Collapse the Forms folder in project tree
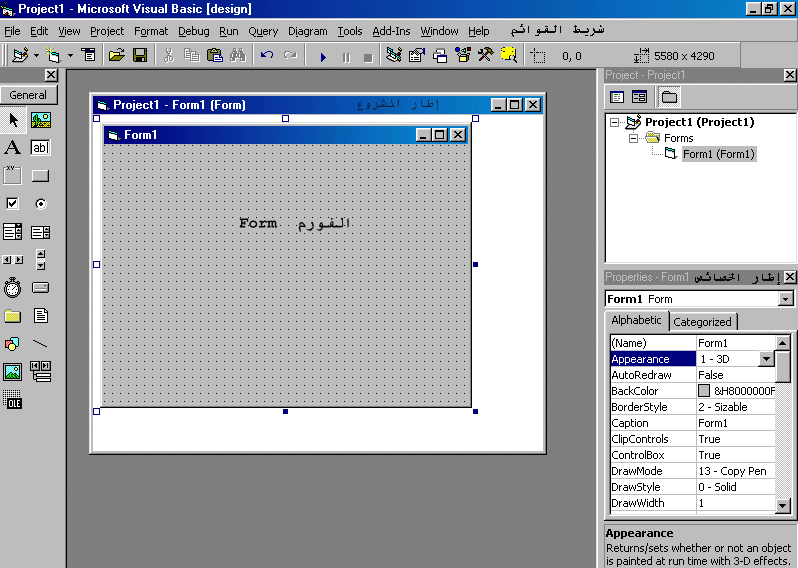The image size is (798, 568). pyautogui.click(x=633, y=138)
